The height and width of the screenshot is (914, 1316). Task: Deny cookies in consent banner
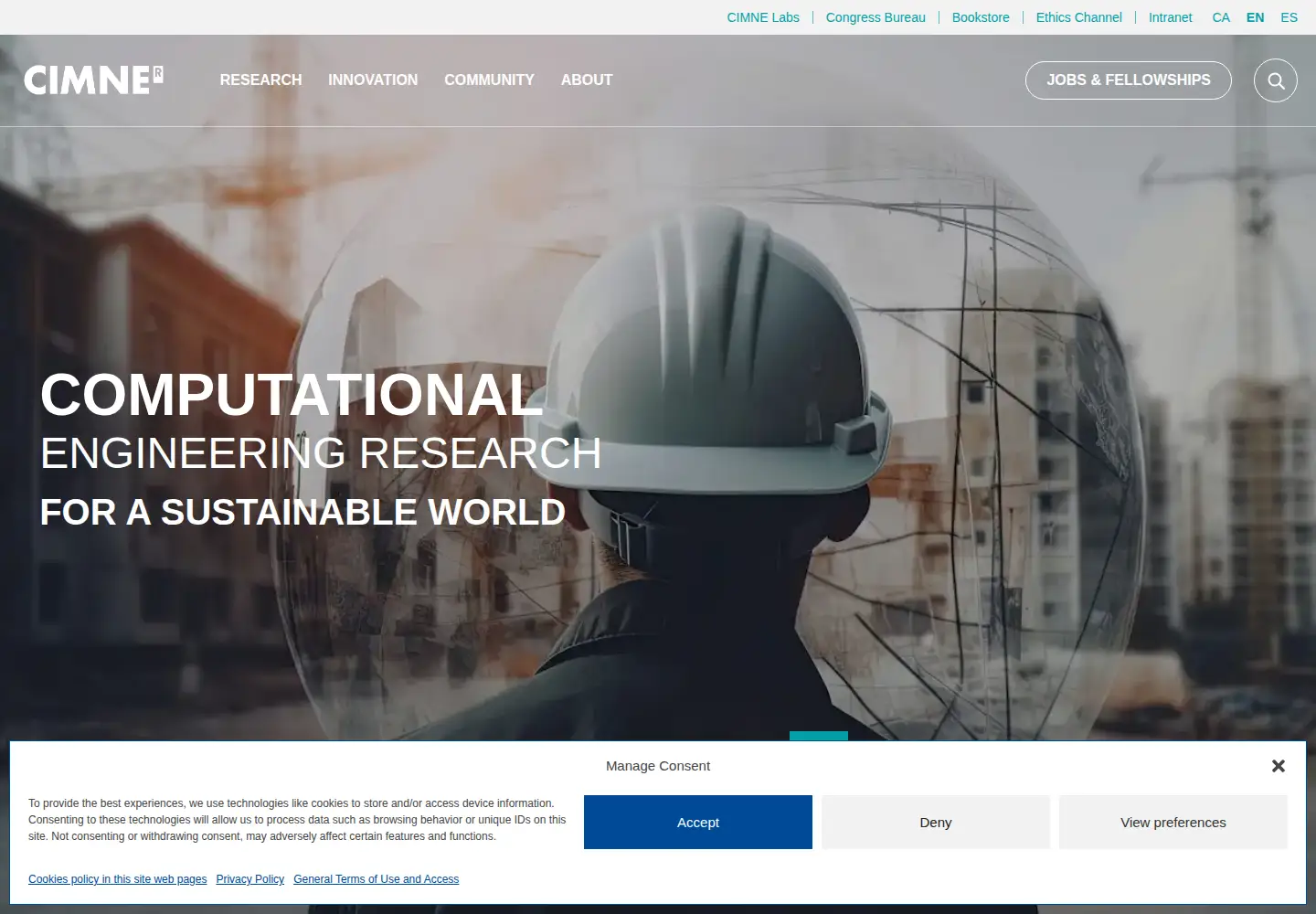pos(936,823)
